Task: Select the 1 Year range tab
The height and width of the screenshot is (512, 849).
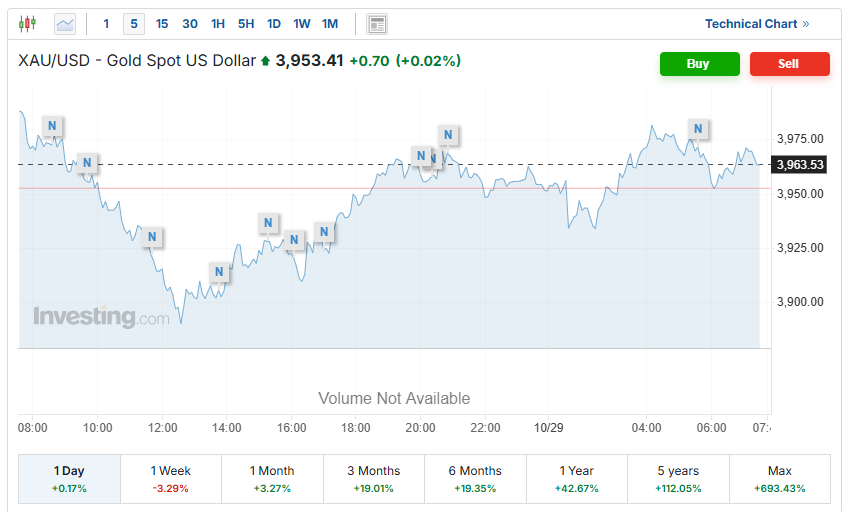Action: point(576,478)
